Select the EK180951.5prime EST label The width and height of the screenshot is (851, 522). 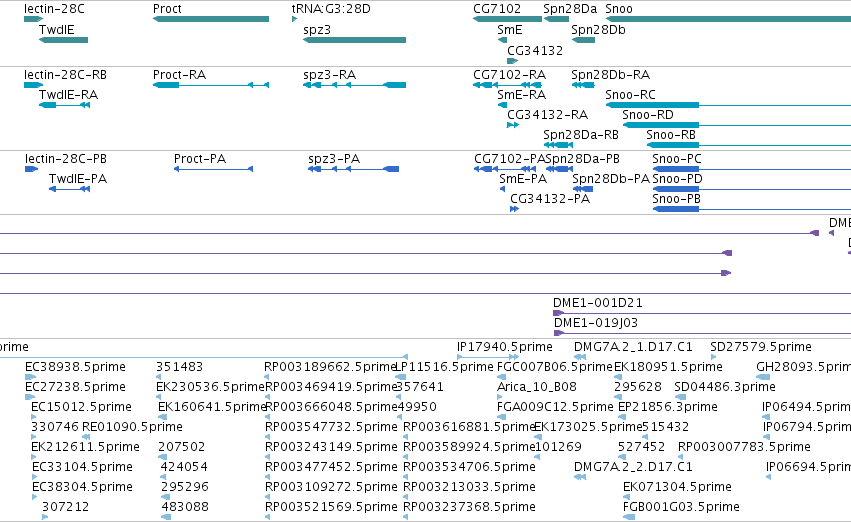tap(668, 366)
